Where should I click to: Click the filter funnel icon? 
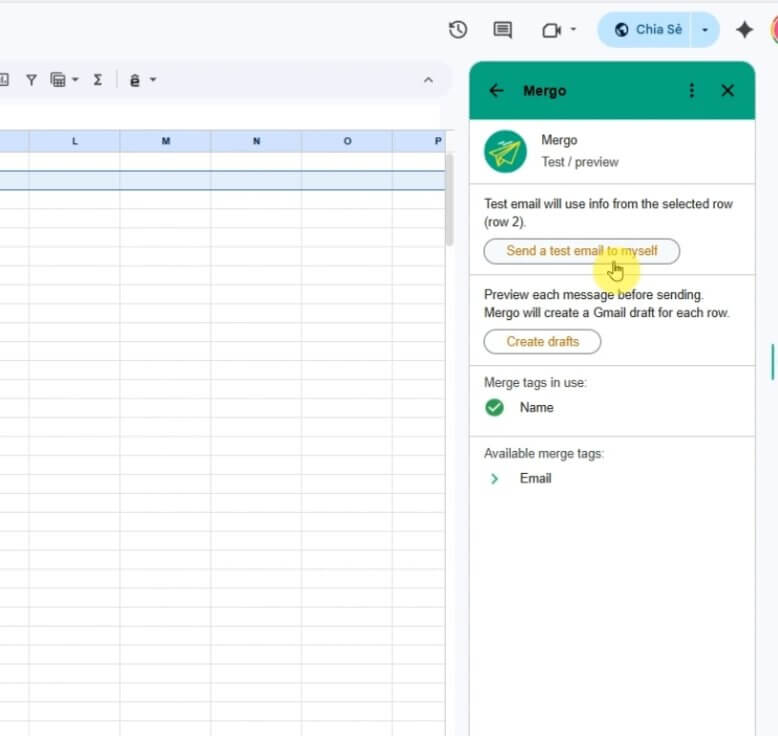pyautogui.click(x=31, y=80)
